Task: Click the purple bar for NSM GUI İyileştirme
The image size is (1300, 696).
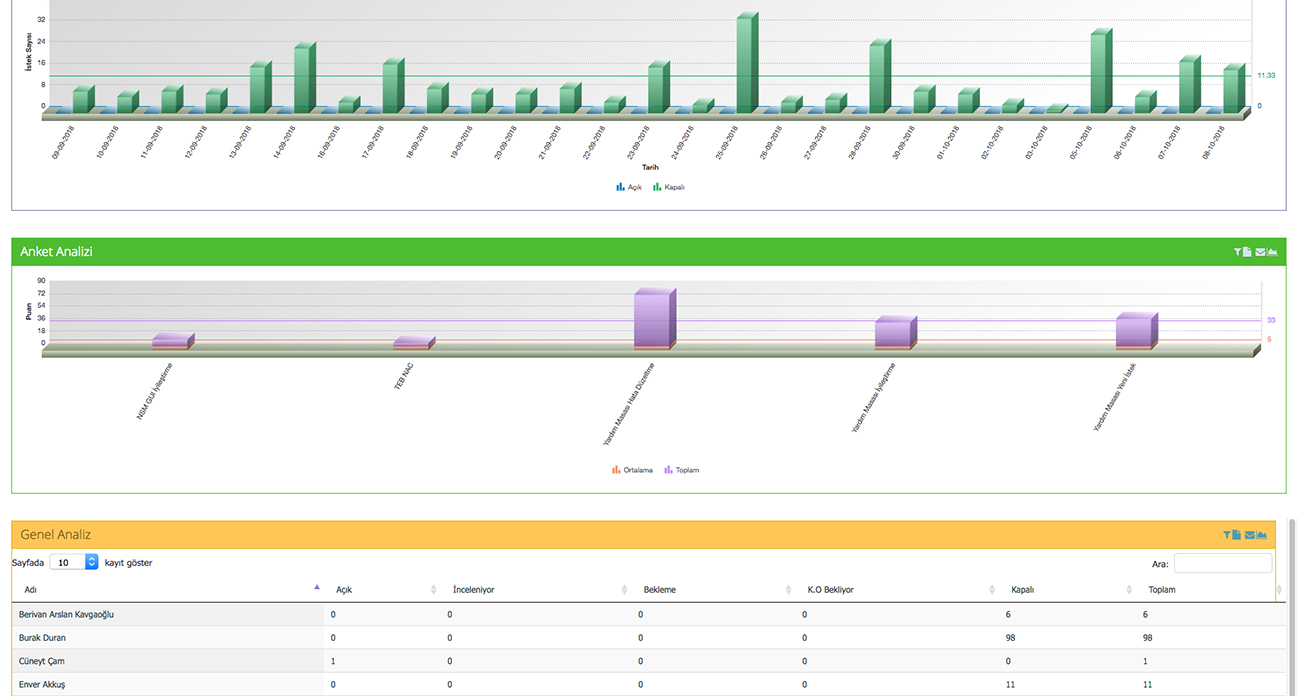Action: click(172, 341)
